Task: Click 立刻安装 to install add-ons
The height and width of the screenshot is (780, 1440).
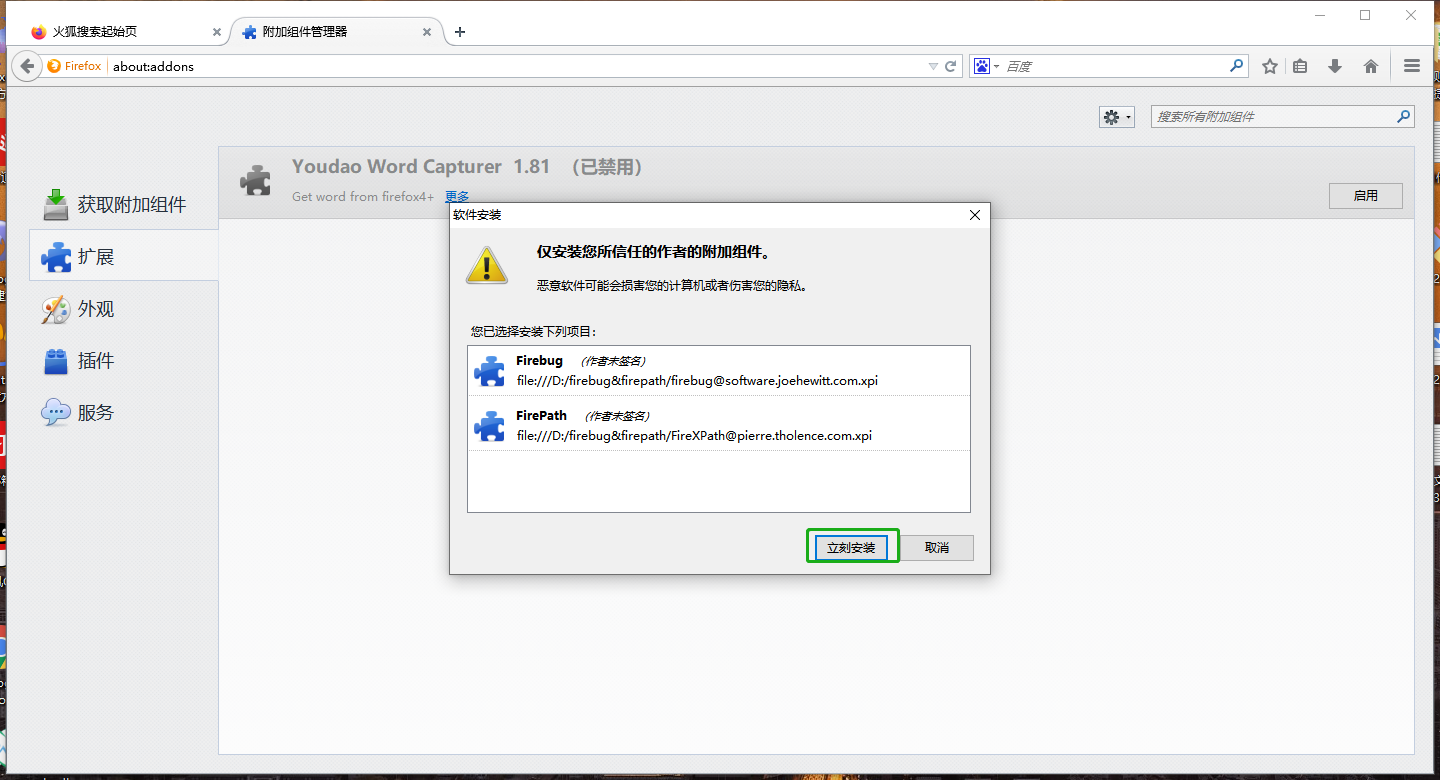Action: (x=851, y=547)
